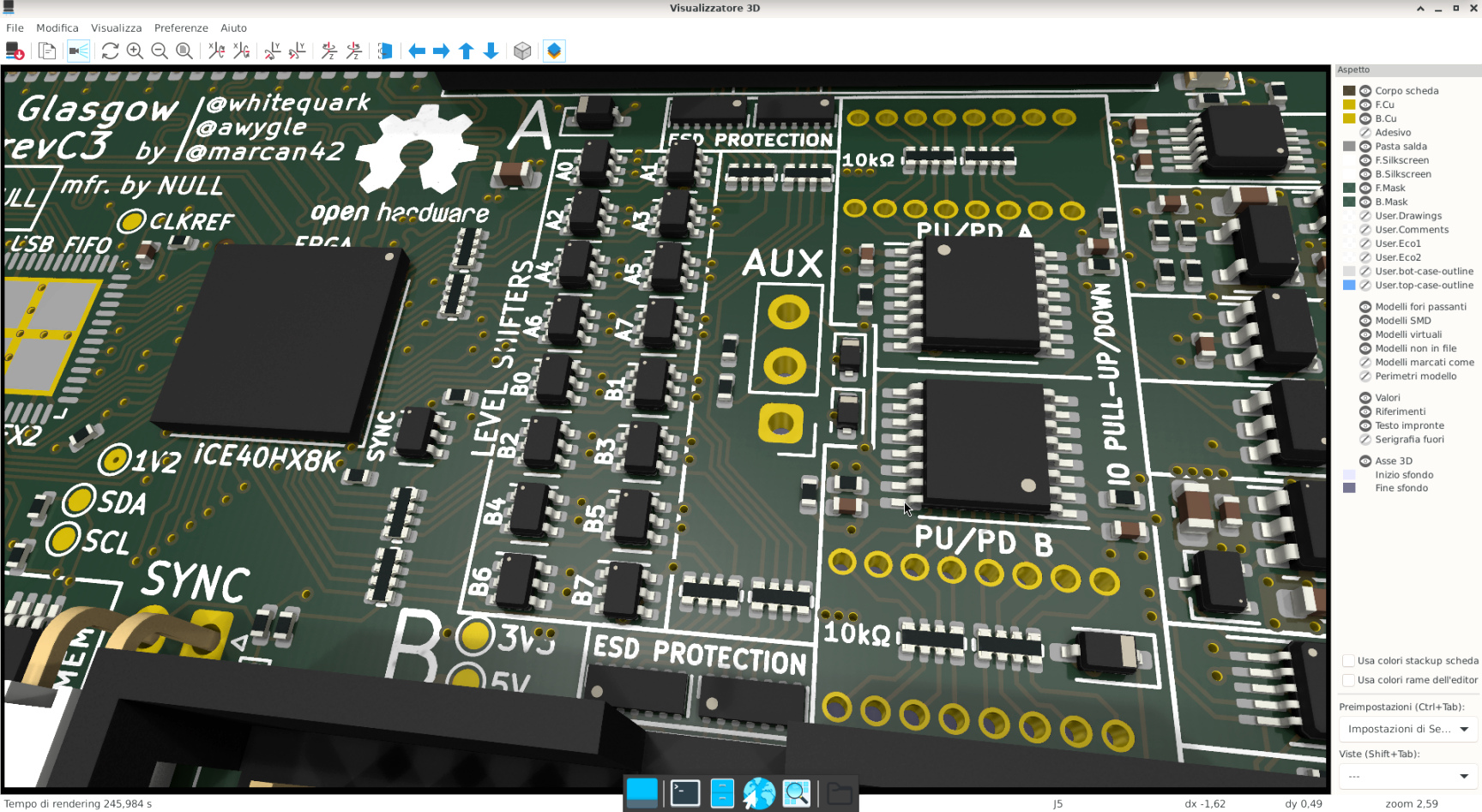Show the Perimetri modello bounding boxes
1482x812 pixels.
pos(1365,376)
